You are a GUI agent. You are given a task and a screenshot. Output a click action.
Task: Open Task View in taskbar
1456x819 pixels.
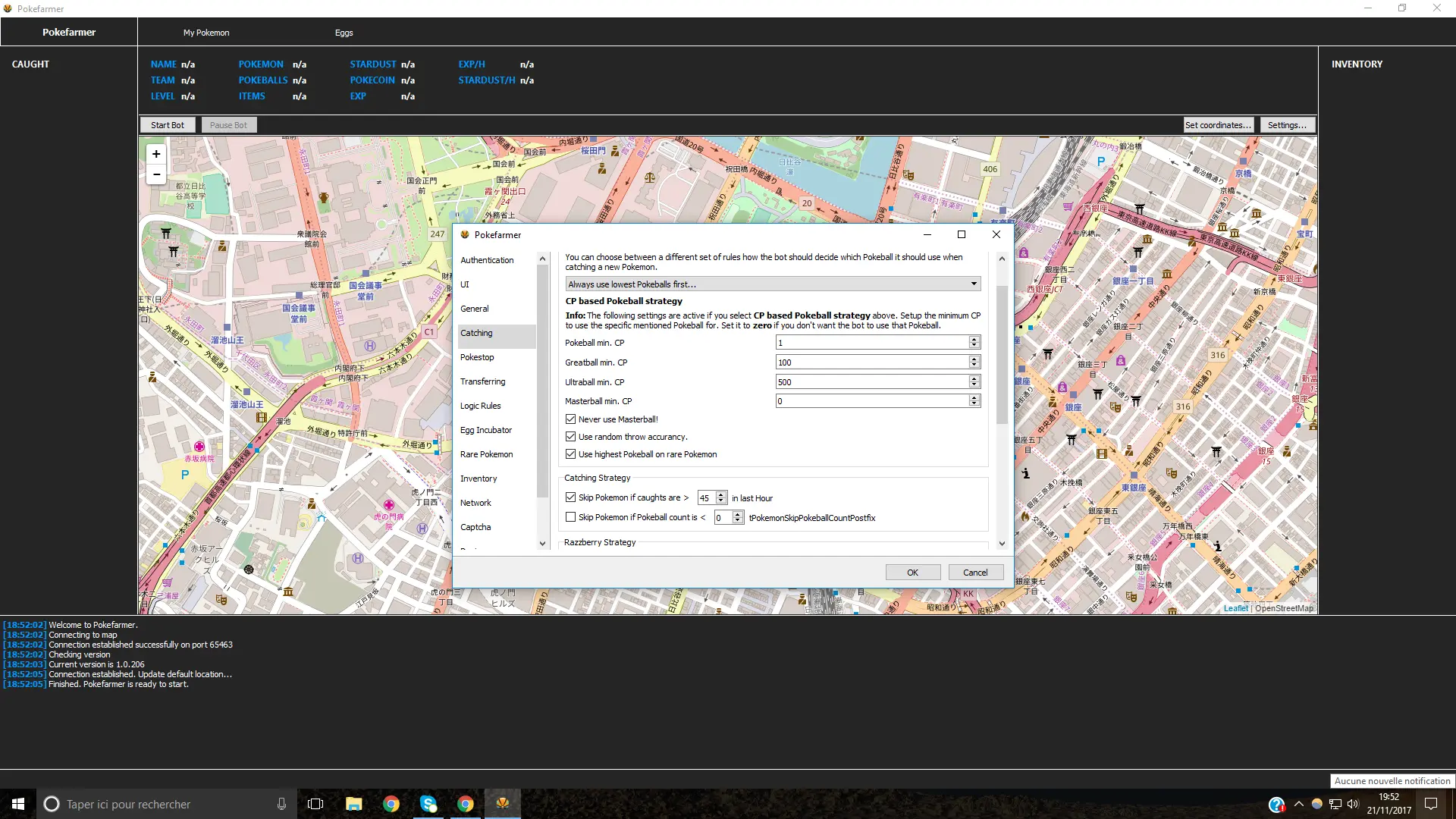pyautogui.click(x=315, y=804)
